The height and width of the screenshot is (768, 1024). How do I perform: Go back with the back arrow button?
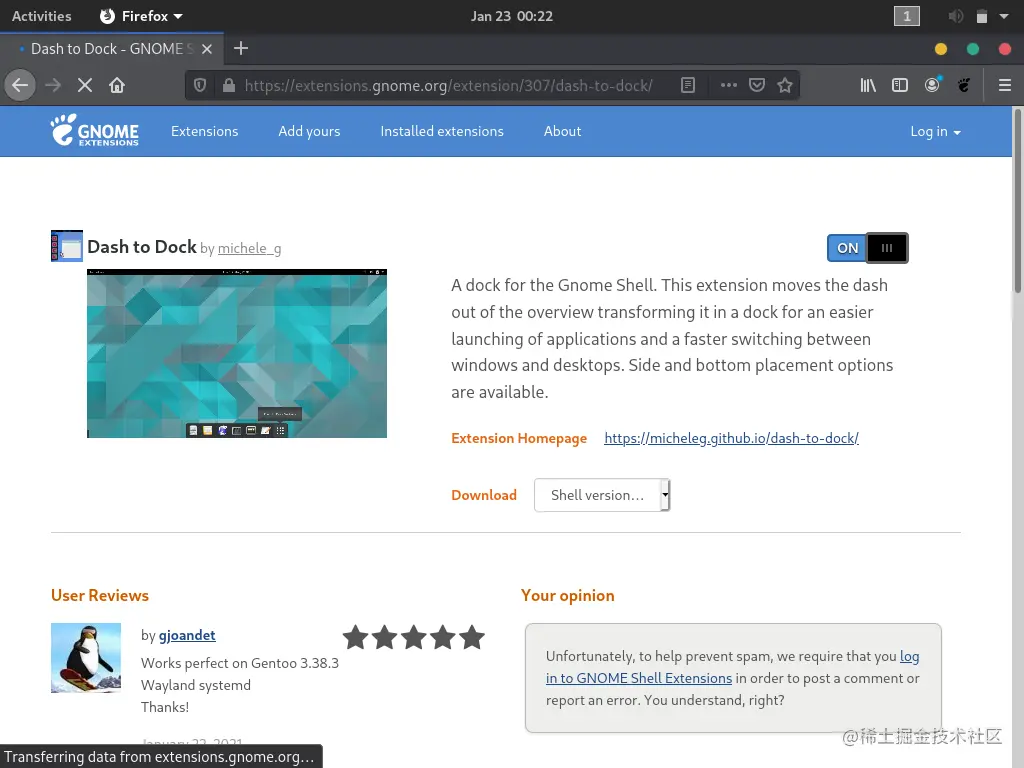[20, 86]
